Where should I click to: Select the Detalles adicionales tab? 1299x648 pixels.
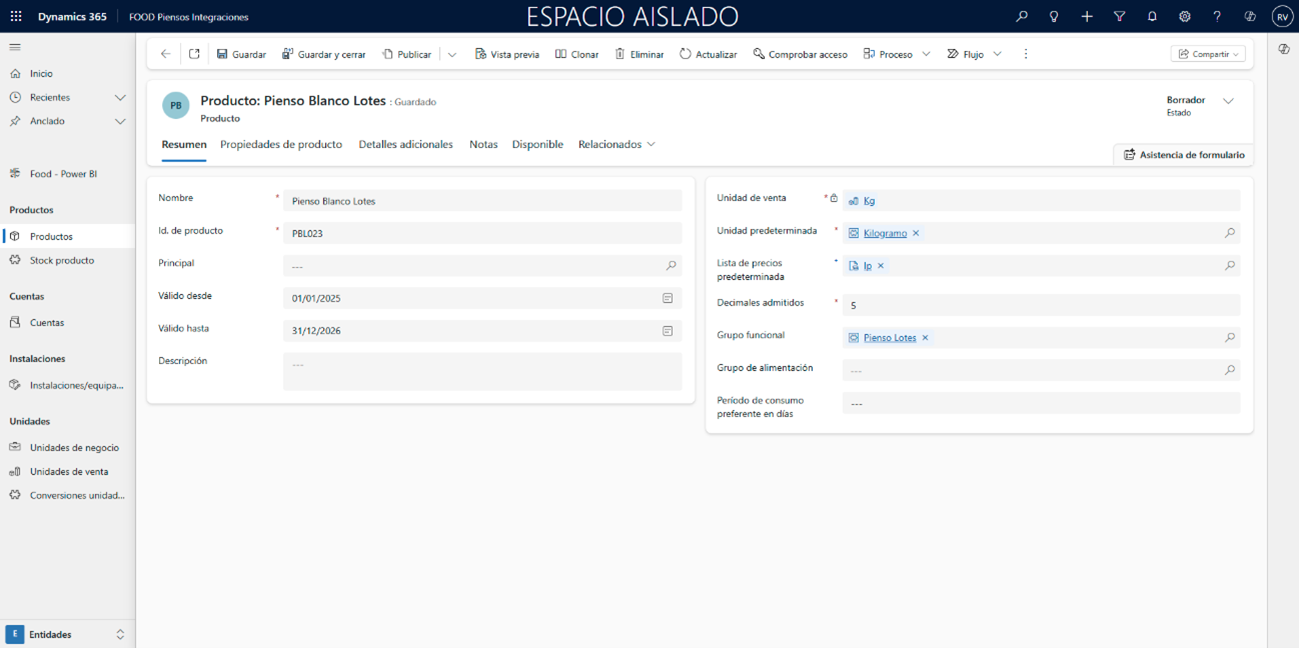click(x=405, y=145)
